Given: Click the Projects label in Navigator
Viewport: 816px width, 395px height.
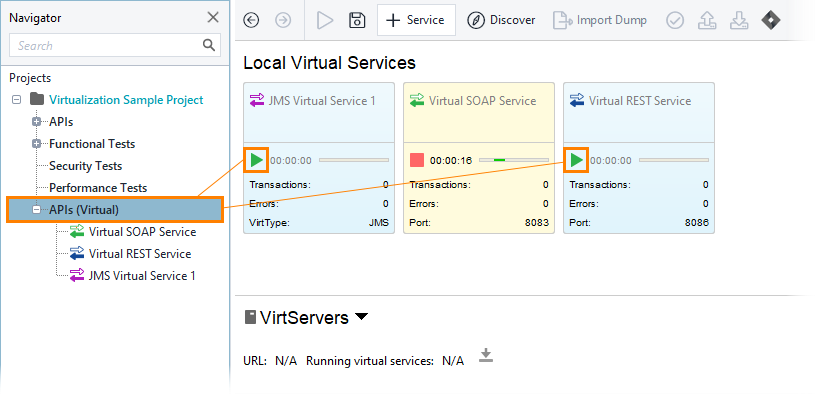Looking at the screenshot, I should click(x=30, y=78).
